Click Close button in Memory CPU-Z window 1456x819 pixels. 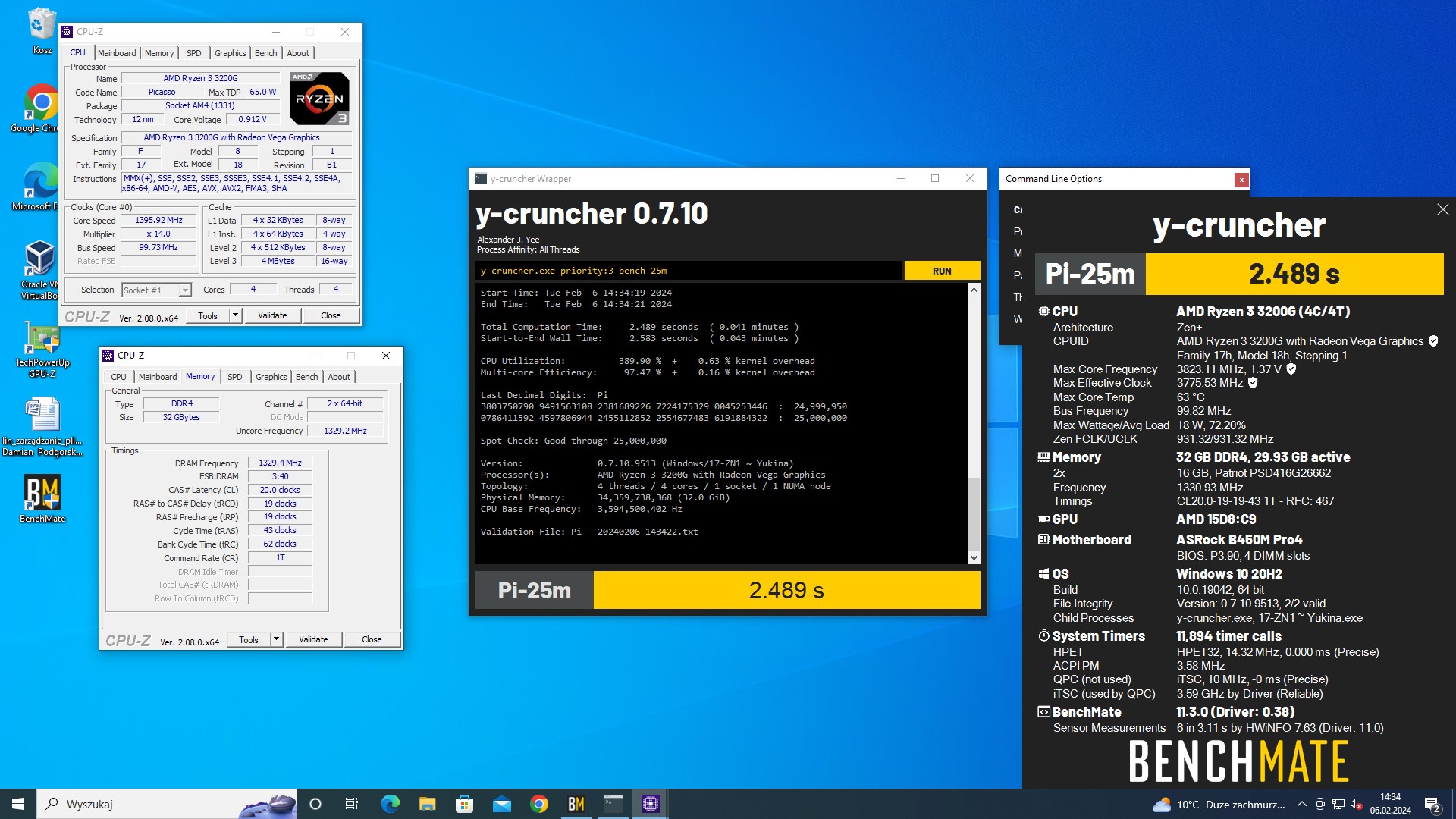372,639
